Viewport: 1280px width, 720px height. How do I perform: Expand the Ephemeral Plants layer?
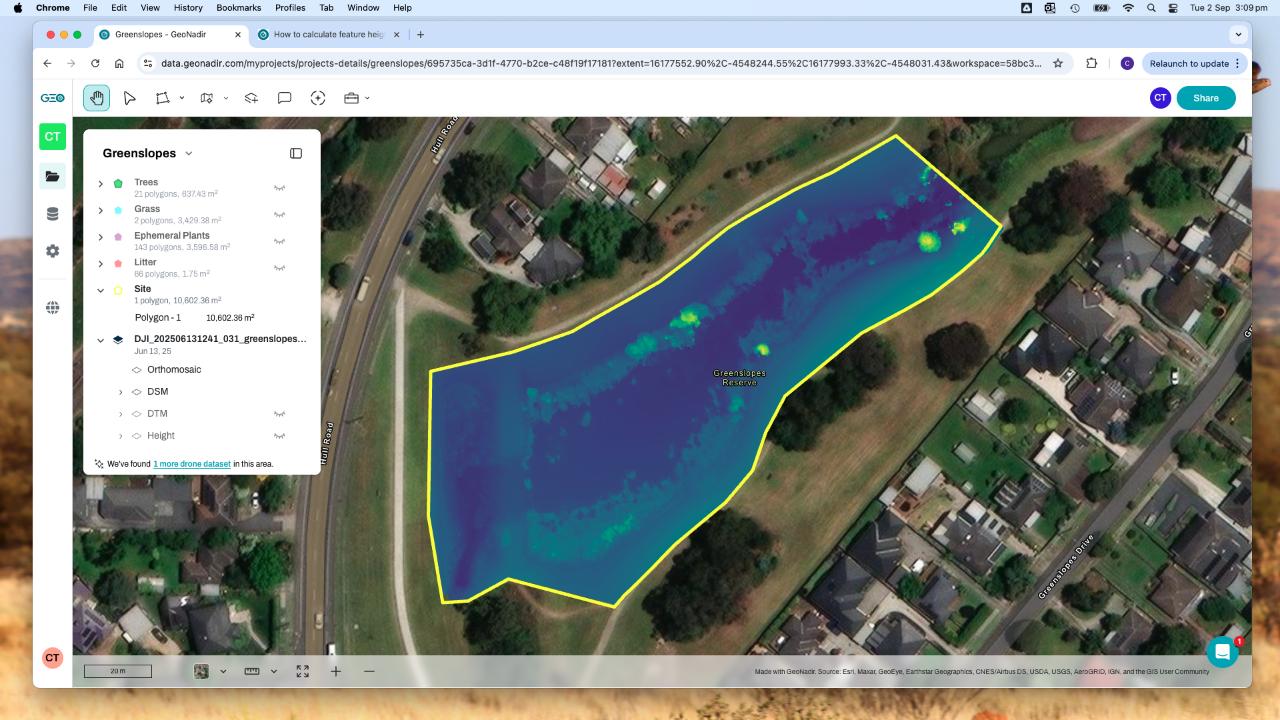[100, 237]
